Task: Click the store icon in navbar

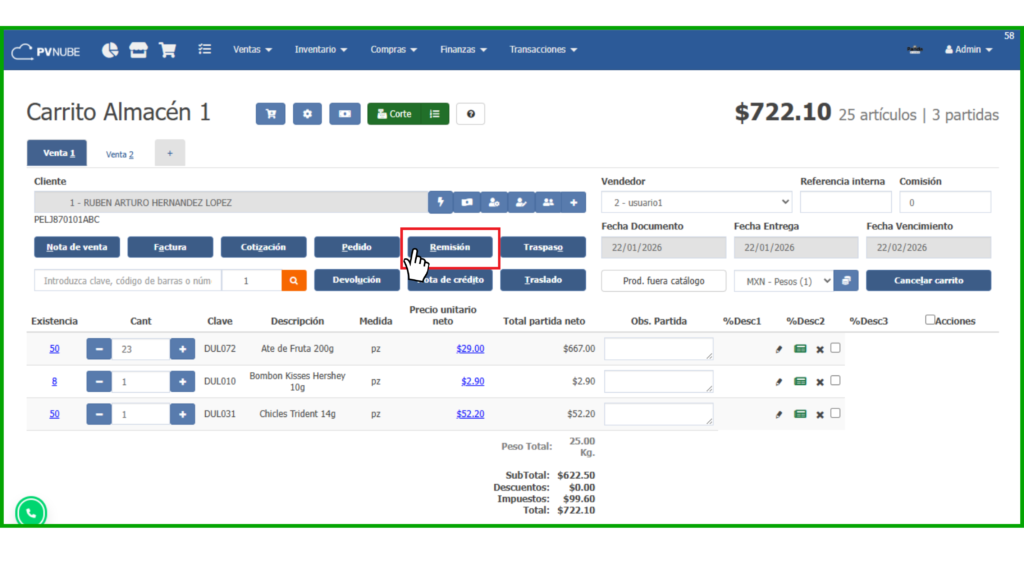Action: 139,50
